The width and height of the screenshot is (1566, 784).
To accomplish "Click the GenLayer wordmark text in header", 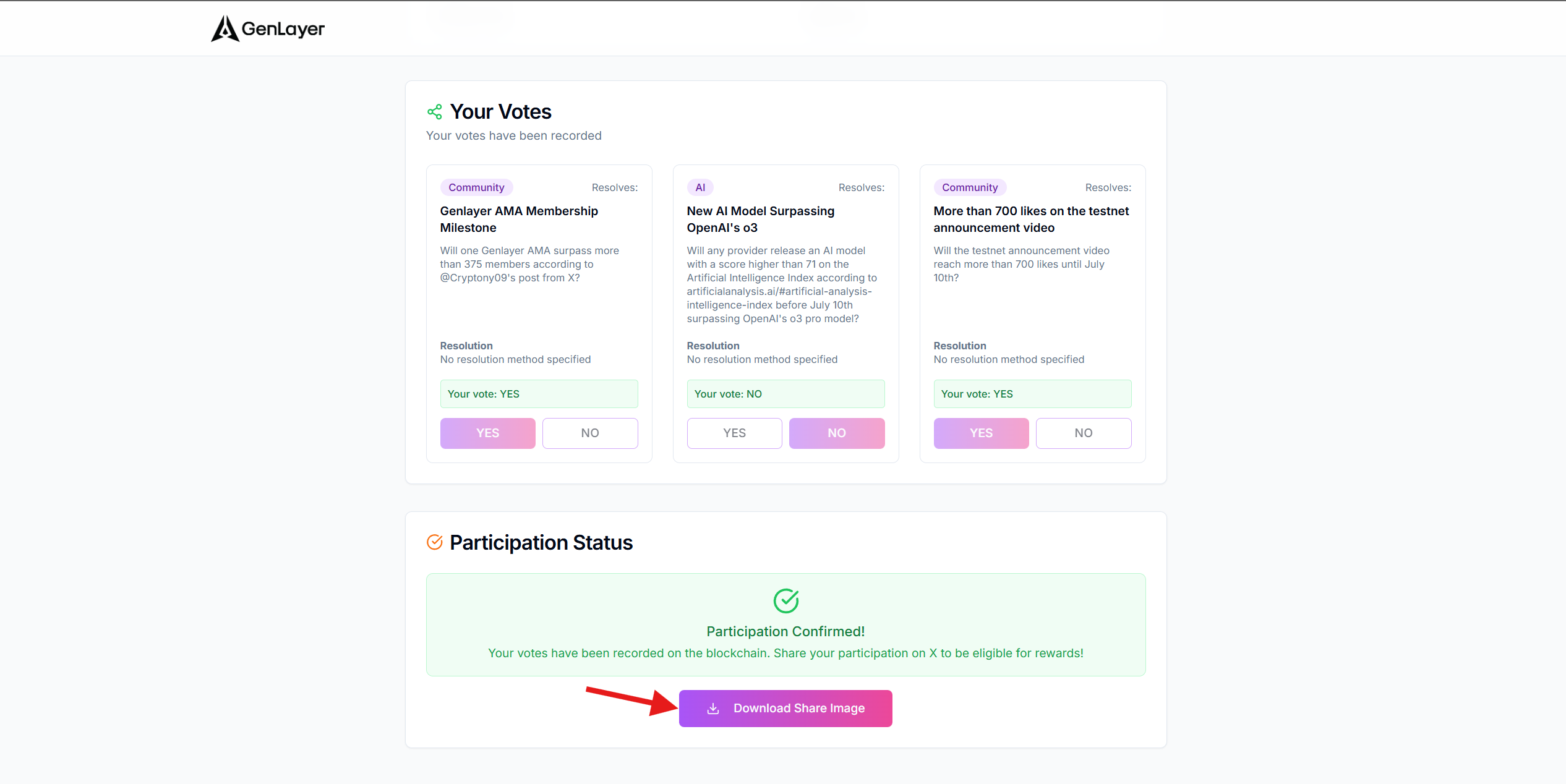I will [x=283, y=29].
